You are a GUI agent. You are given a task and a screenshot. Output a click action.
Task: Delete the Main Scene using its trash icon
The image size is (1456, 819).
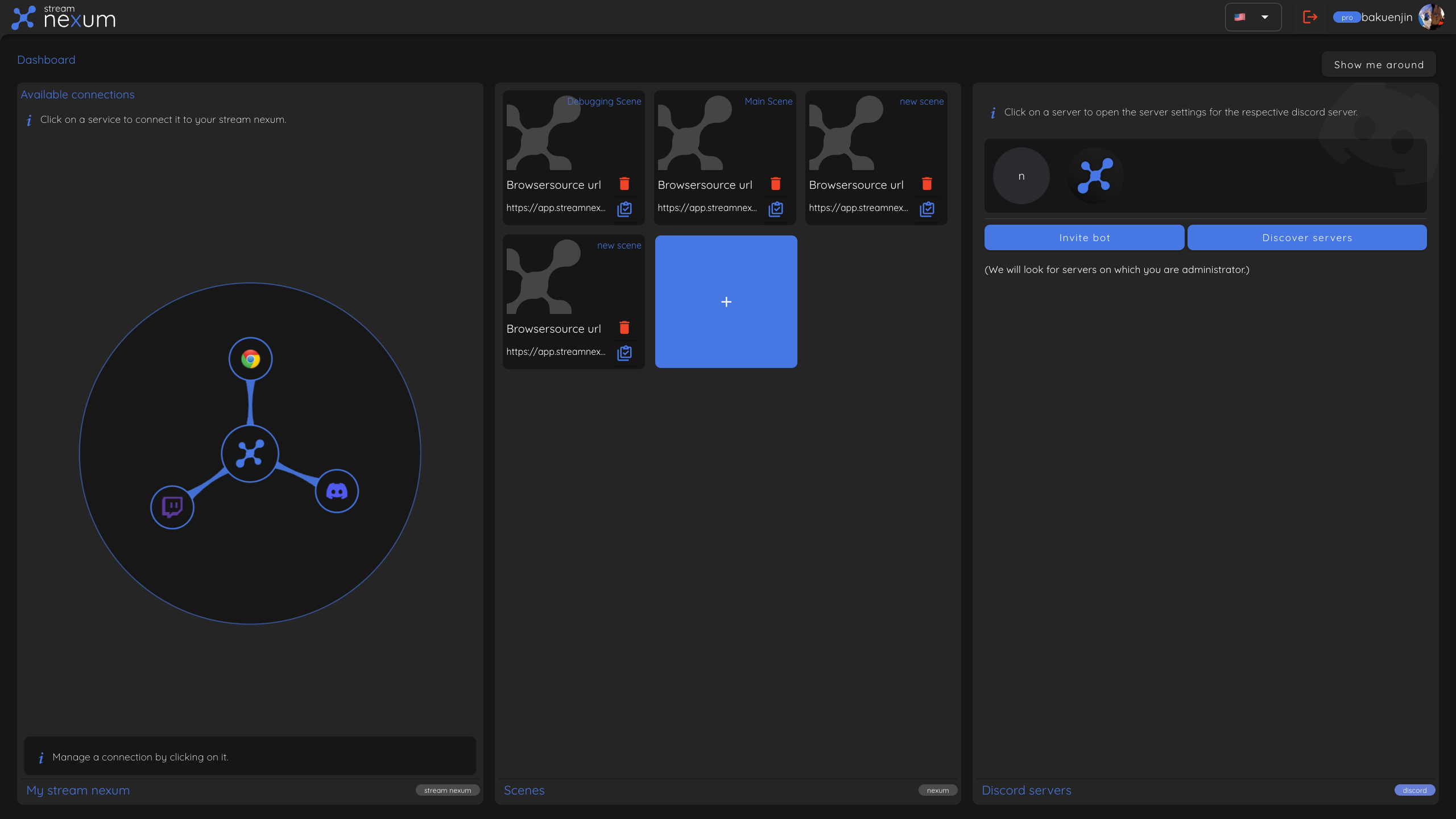776,183
